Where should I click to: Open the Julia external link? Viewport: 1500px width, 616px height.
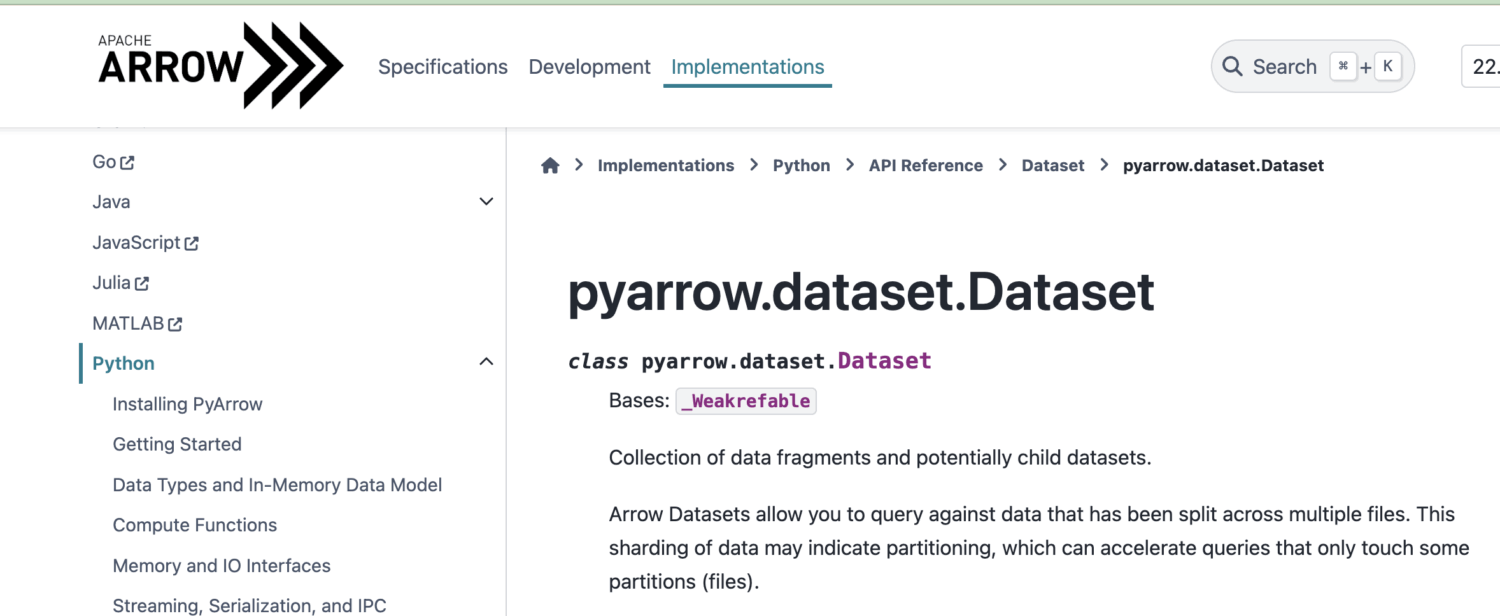(x=120, y=283)
